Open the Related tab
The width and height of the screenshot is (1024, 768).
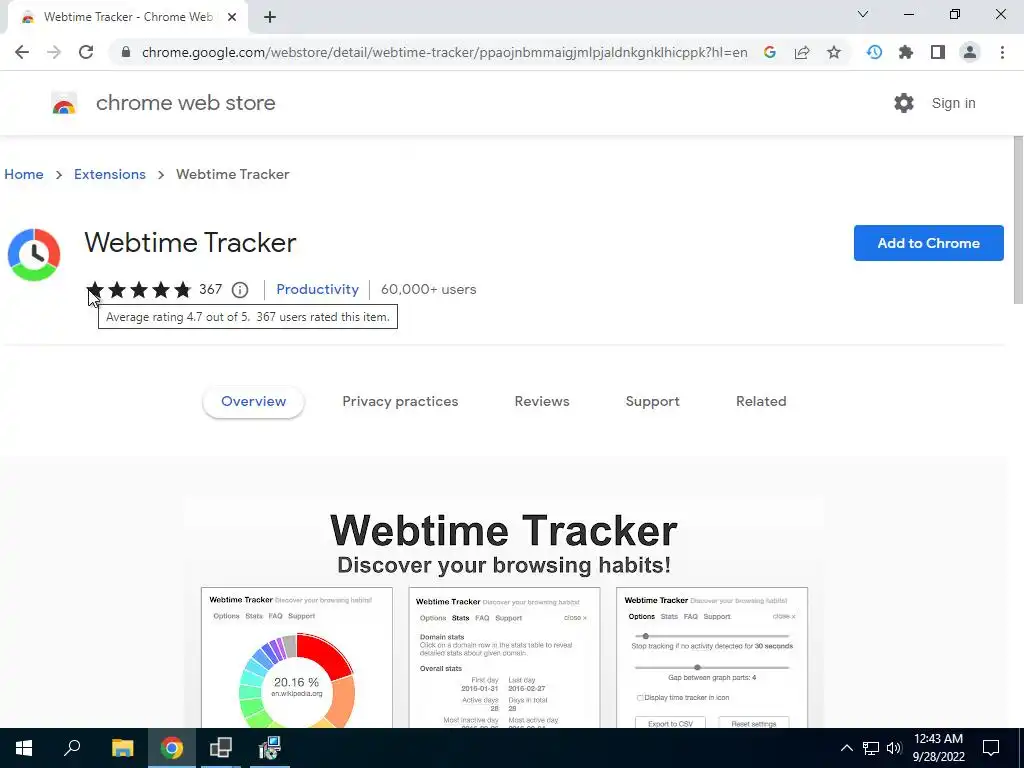coord(761,402)
